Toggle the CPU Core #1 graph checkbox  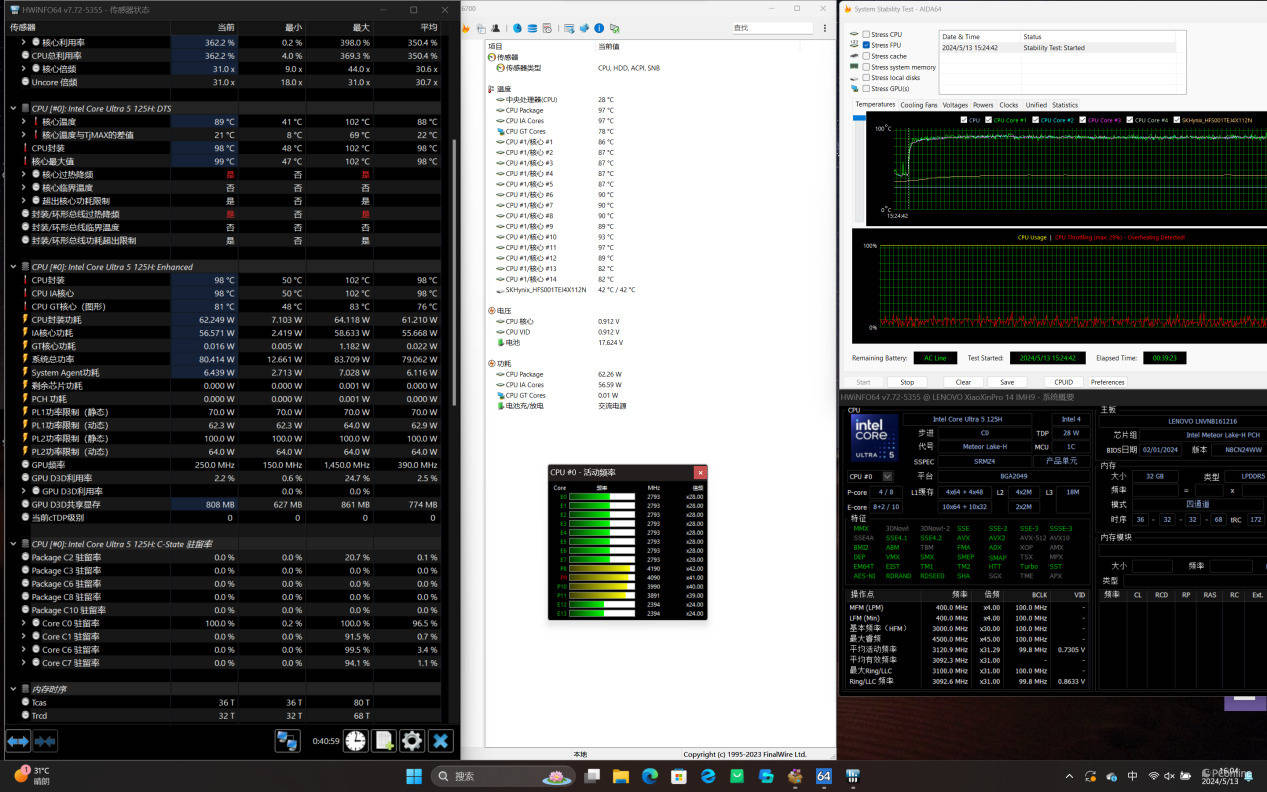coord(989,120)
